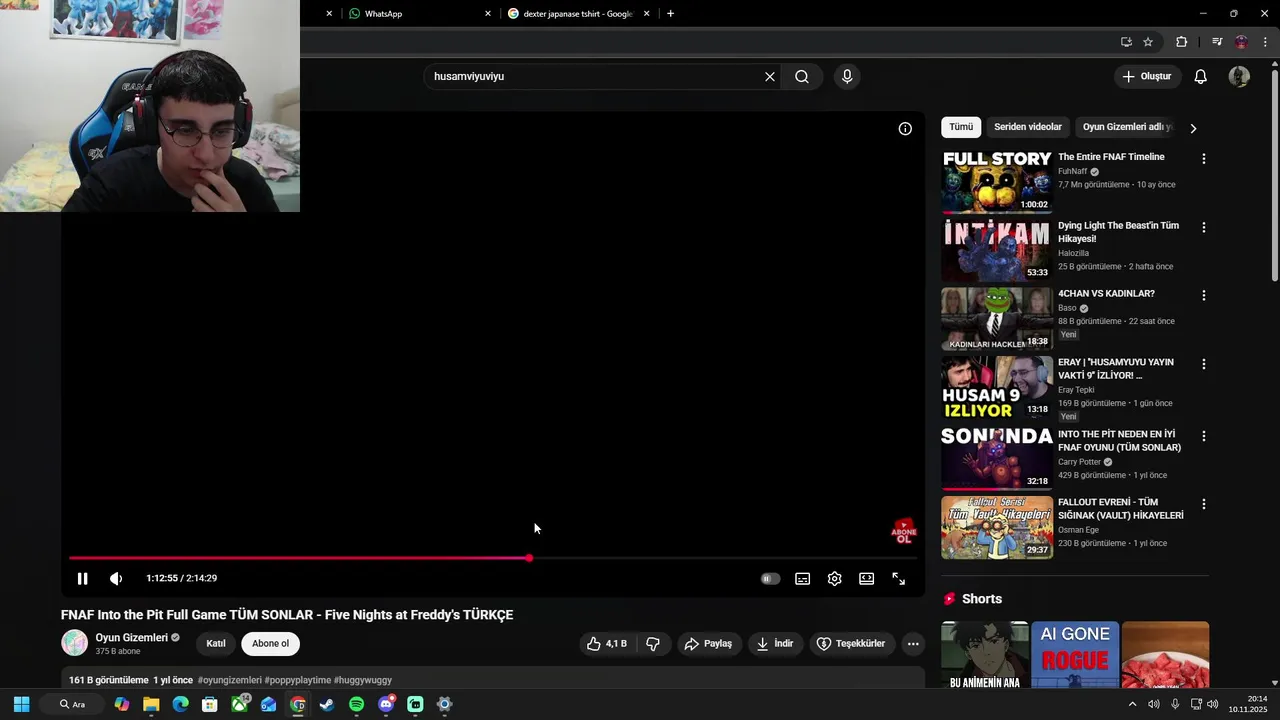Open the AI GONE ROGUE short
Viewport: 1280px width, 720px height.
point(1075,655)
